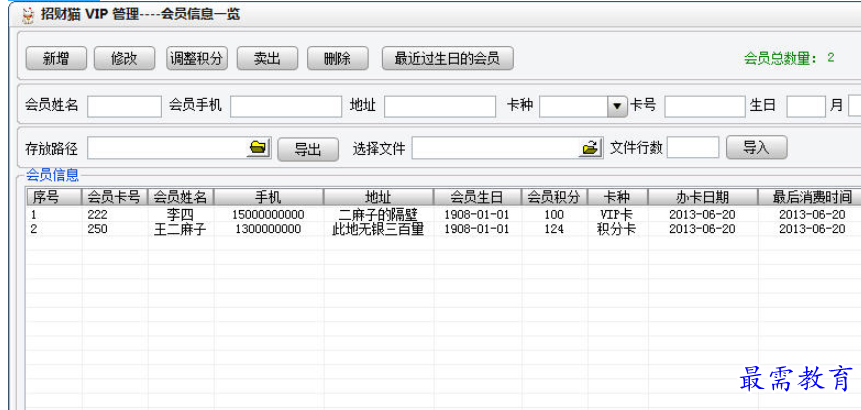The image size is (861, 410).
Task: Focus the 会员姓名 input field
Action: coord(124,106)
